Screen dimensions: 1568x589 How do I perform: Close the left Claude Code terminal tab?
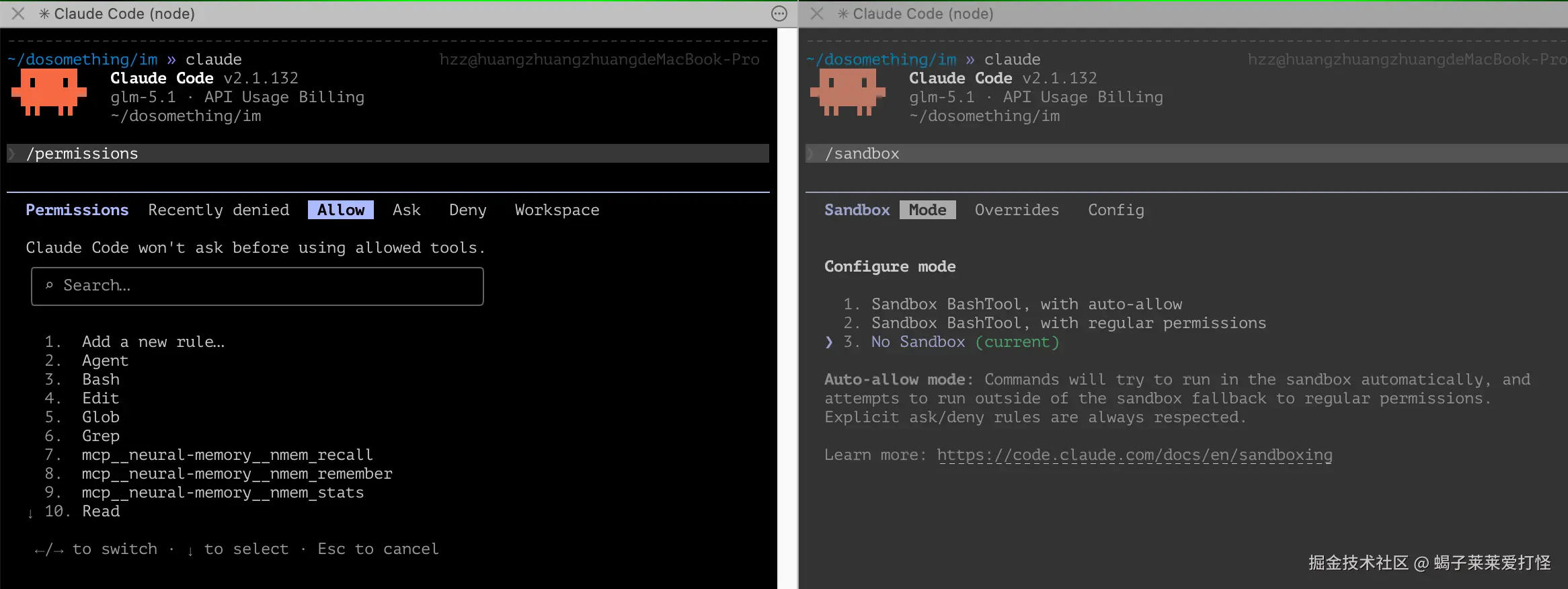tap(18, 13)
